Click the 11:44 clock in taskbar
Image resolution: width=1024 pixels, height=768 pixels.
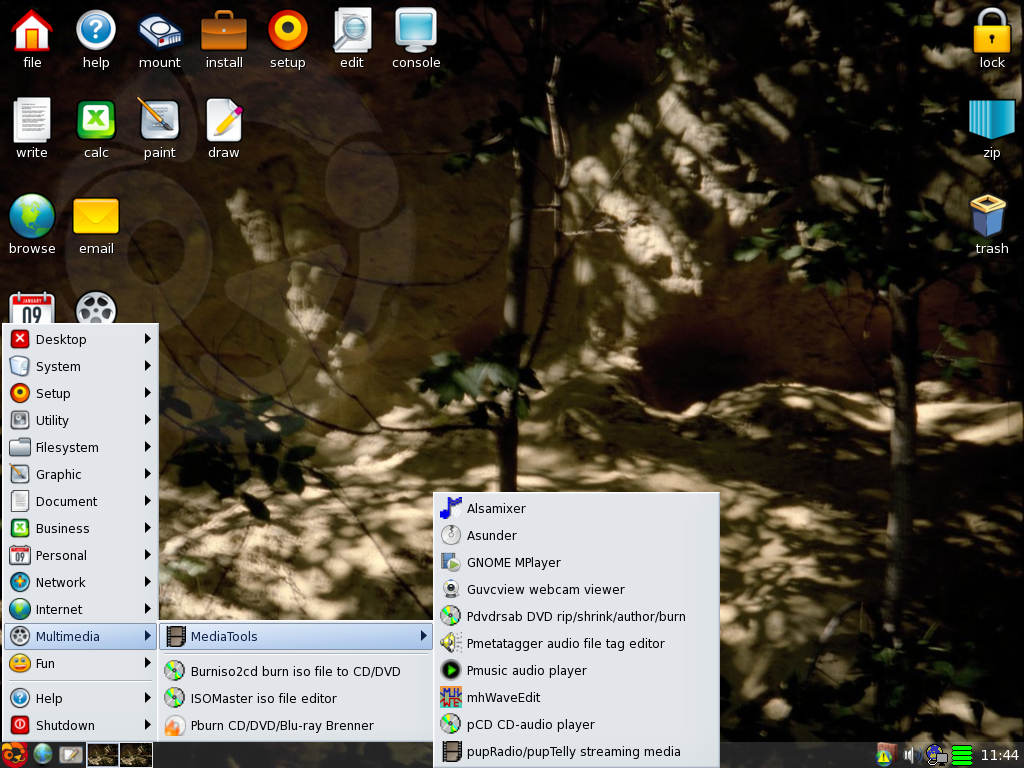tap(999, 755)
